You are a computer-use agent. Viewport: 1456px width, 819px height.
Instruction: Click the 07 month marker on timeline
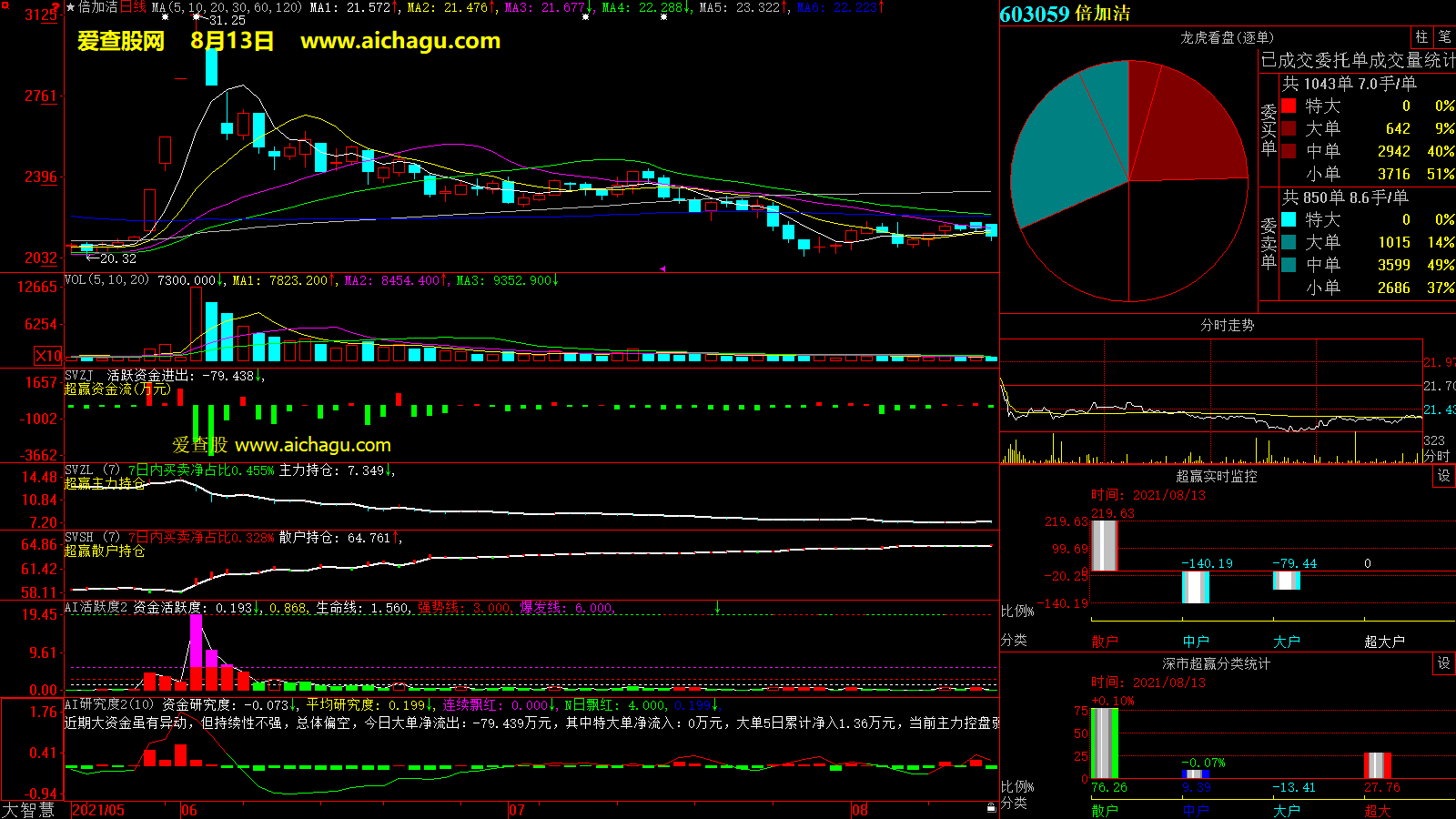pos(516,810)
